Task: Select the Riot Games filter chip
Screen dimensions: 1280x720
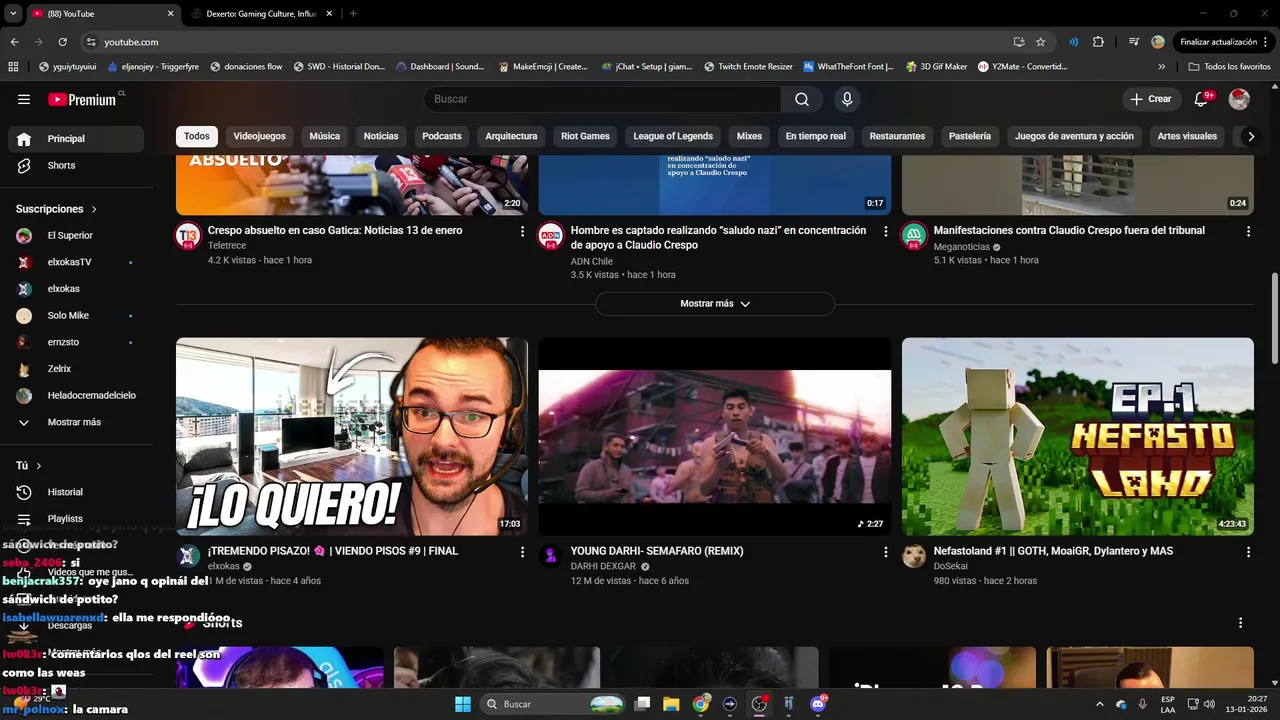Action: (585, 136)
